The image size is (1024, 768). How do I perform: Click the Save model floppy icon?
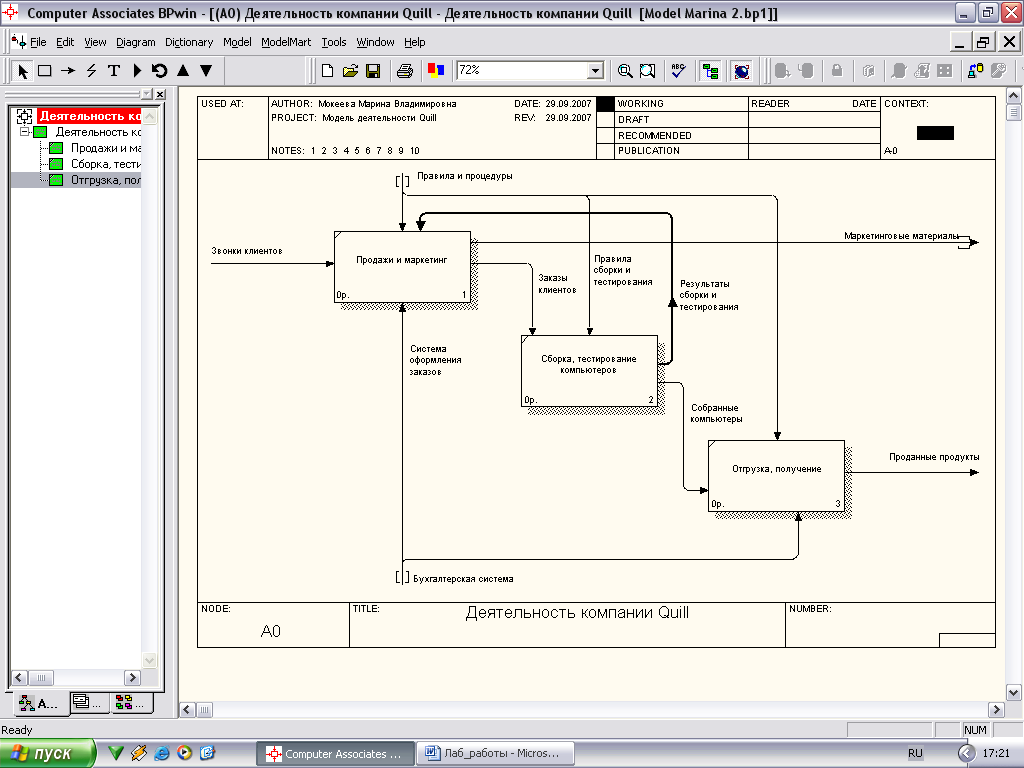(372, 71)
